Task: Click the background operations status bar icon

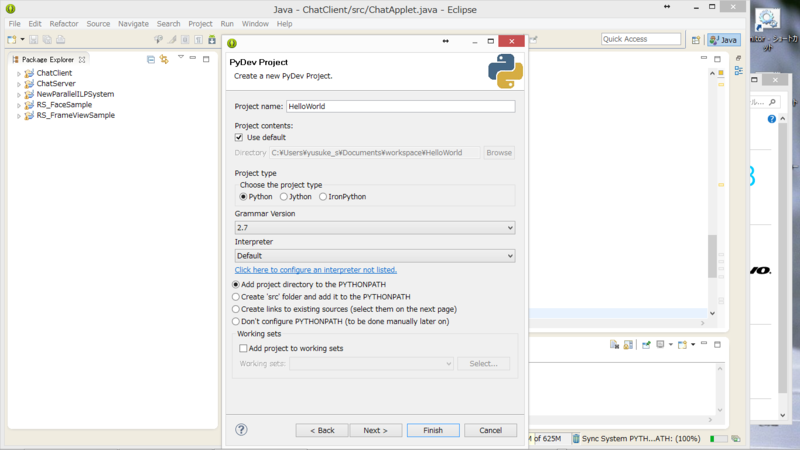Action: 736,438
